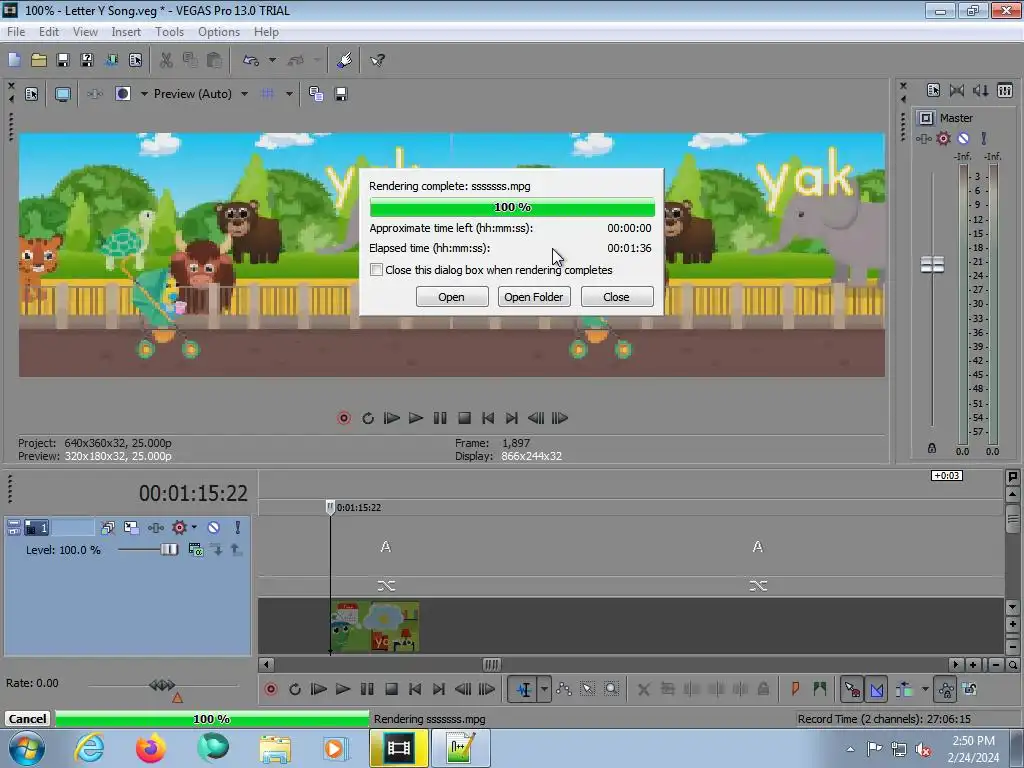This screenshot has height=768, width=1024.
Task: Open the Insert menu
Action: tap(126, 31)
